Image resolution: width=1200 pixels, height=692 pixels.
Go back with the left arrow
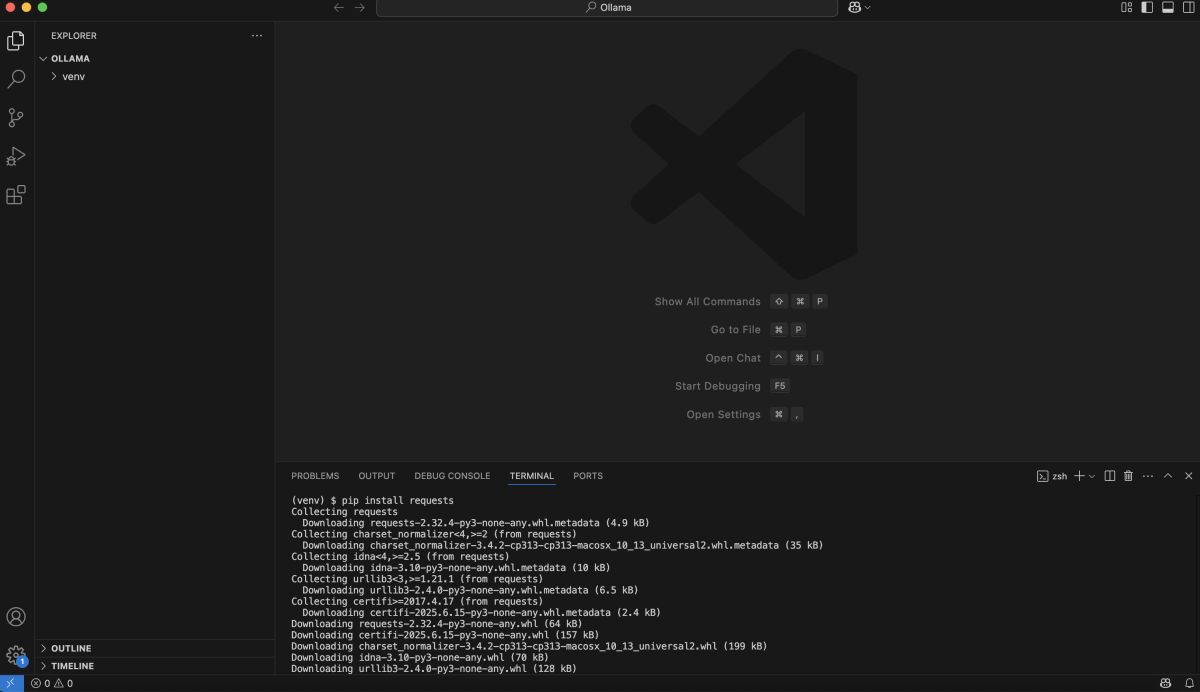tap(338, 7)
